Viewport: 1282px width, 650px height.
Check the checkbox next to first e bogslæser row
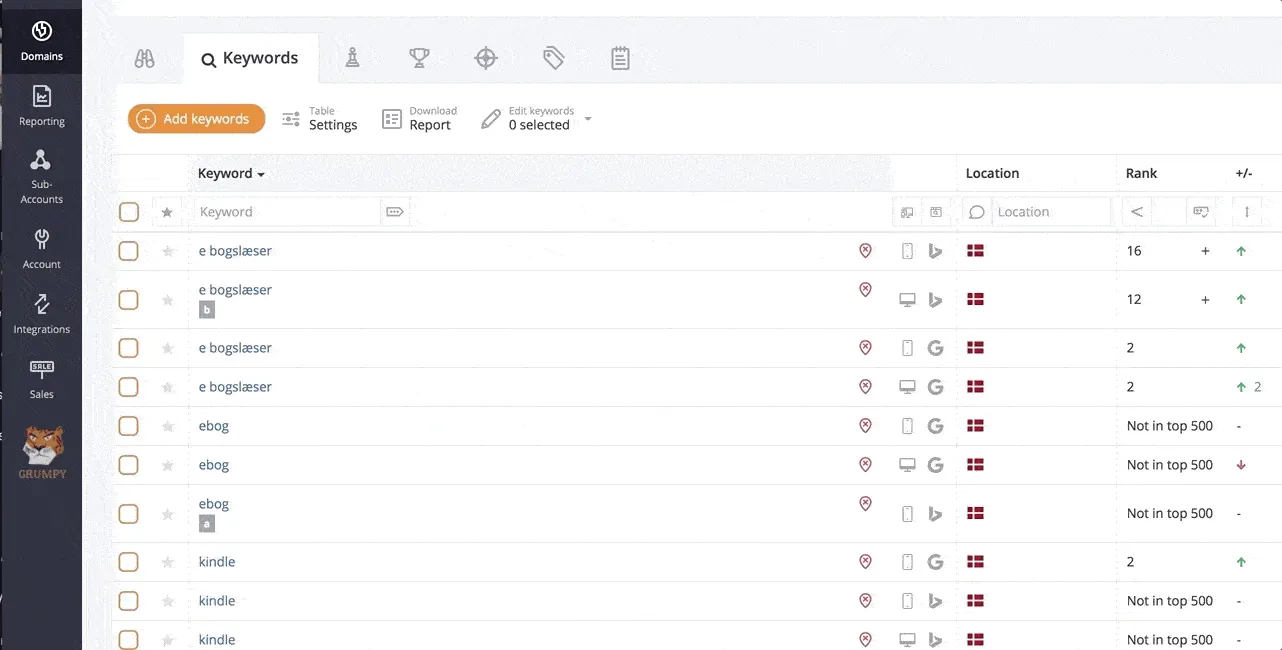point(128,251)
